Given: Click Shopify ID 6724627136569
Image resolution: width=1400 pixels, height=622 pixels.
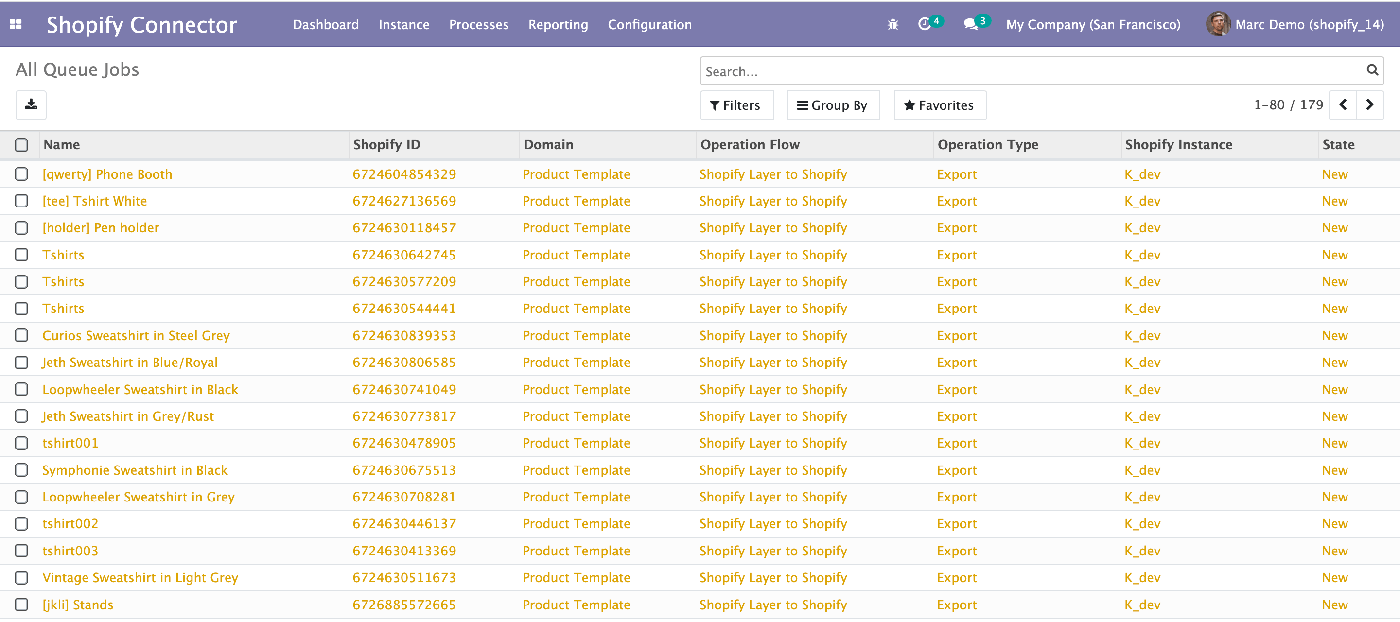Looking at the screenshot, I should [404, 201].
